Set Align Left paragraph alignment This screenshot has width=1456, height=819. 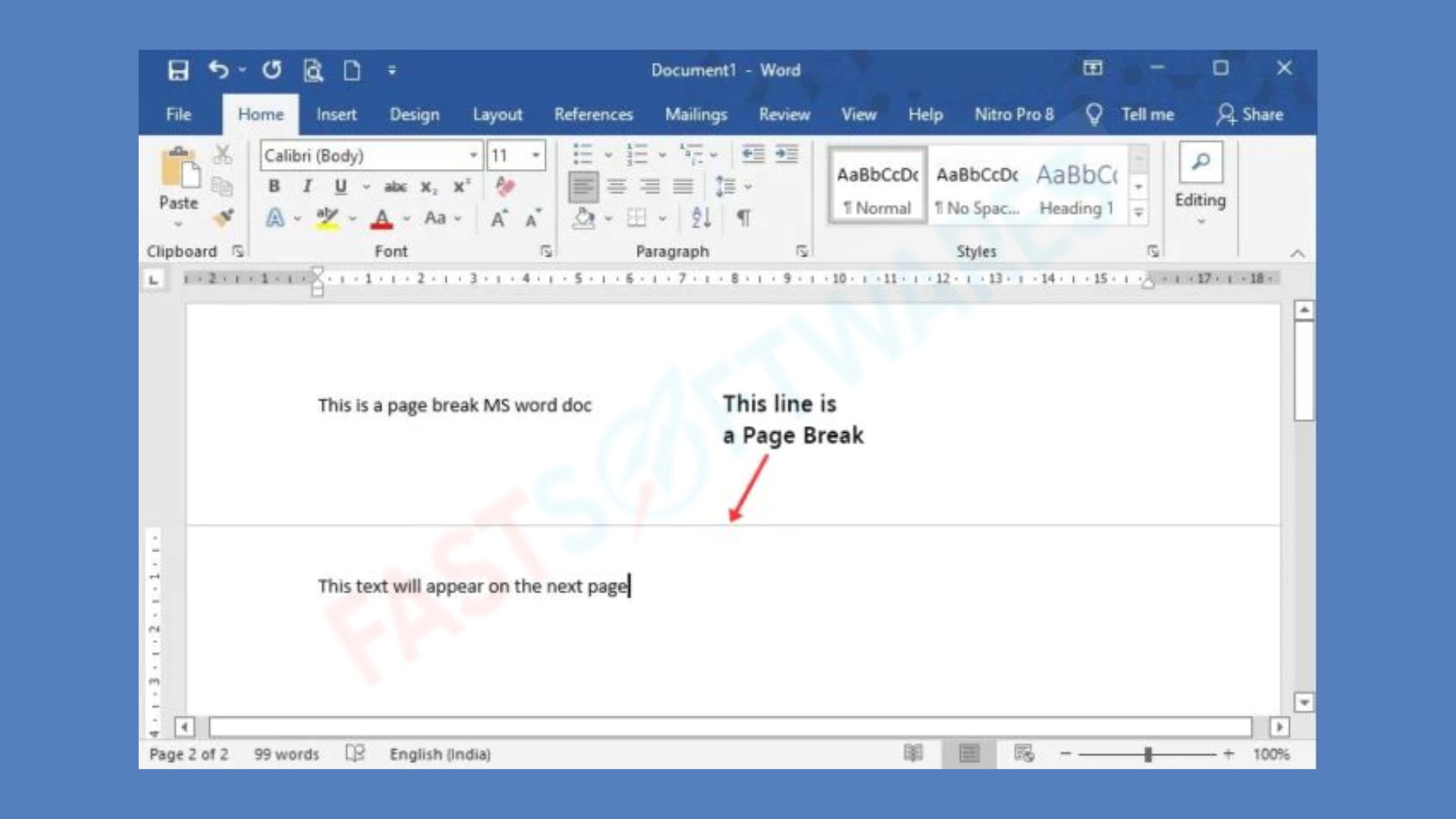[x=583, y=187]
